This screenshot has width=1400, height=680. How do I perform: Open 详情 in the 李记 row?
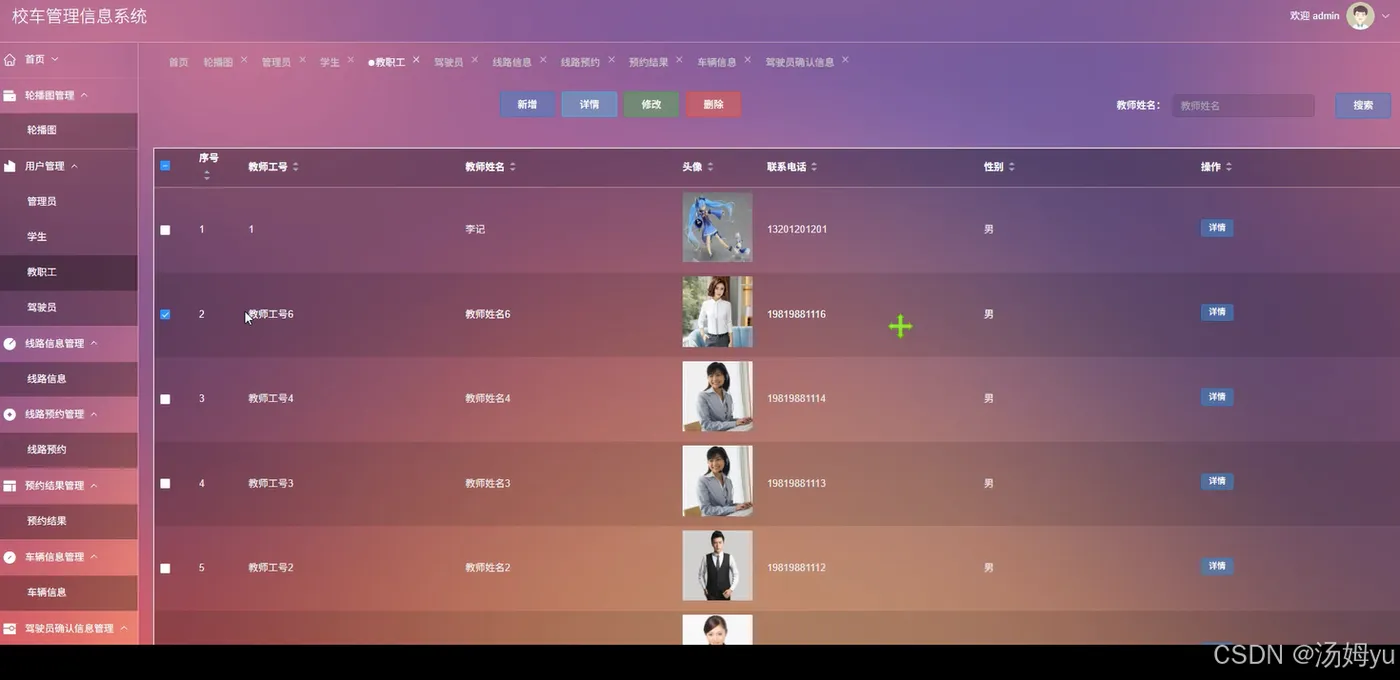[x=1217, y=228]
